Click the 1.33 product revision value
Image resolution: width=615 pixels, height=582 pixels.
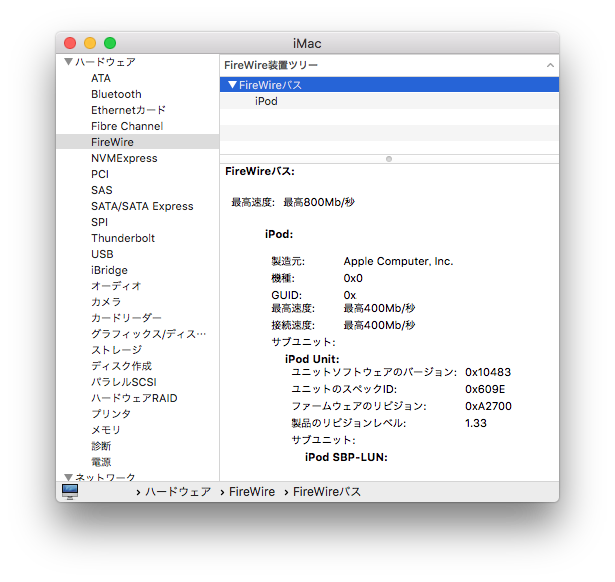(x=476, y=423)
